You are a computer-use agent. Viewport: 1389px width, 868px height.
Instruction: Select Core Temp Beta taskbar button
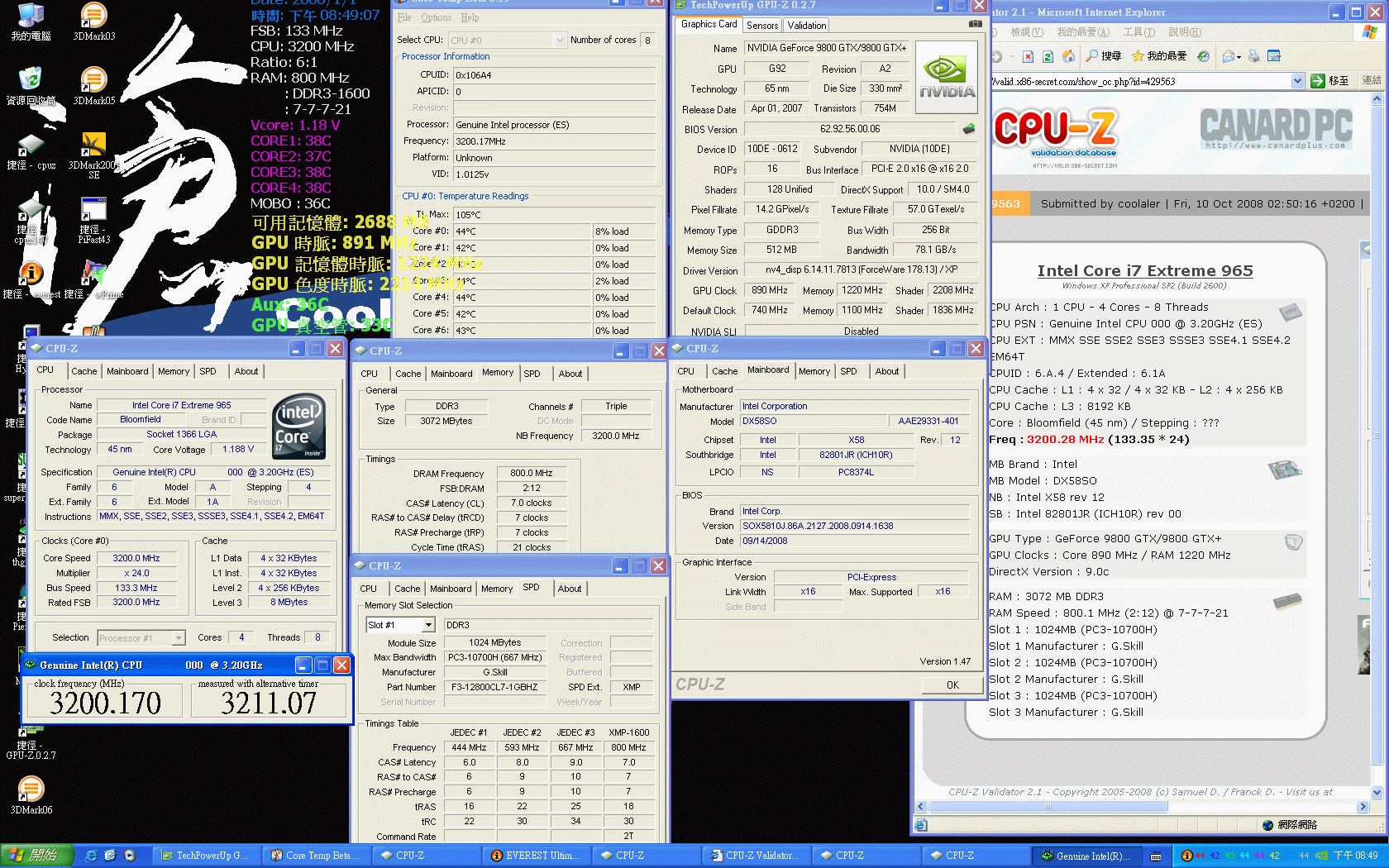click(317, 856)
